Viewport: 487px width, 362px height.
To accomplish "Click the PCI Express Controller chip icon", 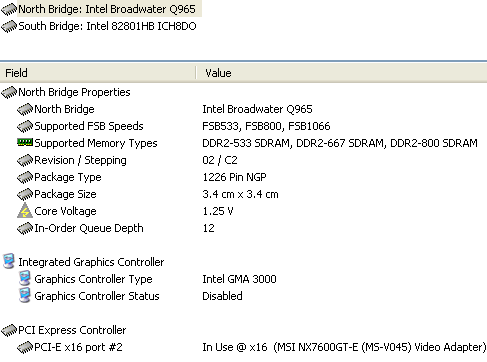I will (x=9, y=330).
